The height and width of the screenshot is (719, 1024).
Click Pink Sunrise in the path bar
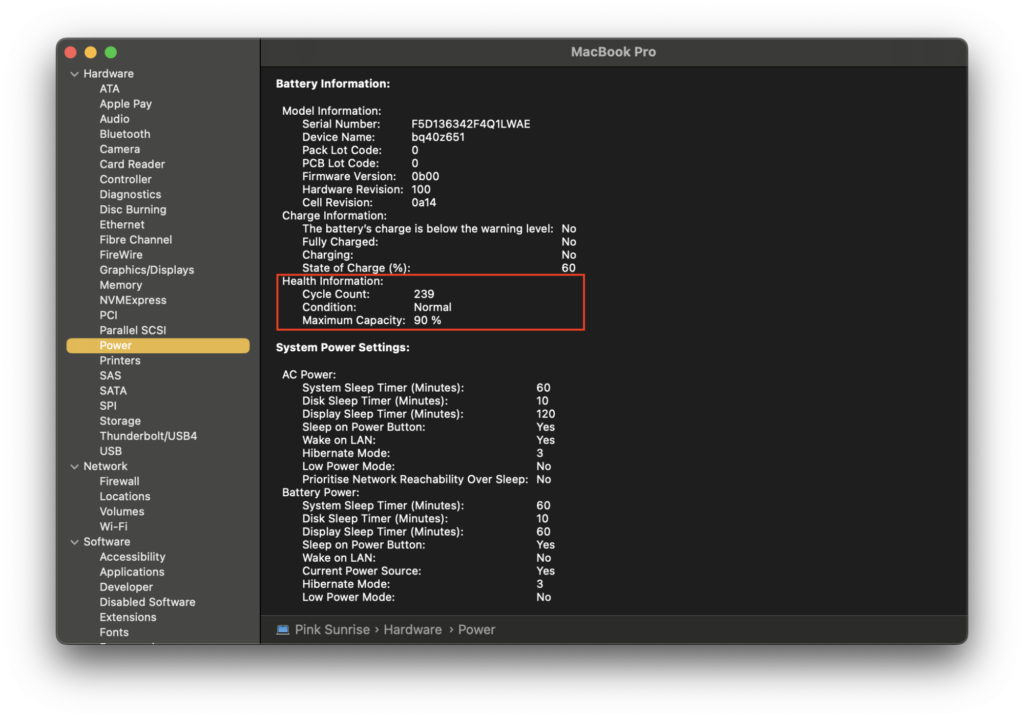pos(331,630)
